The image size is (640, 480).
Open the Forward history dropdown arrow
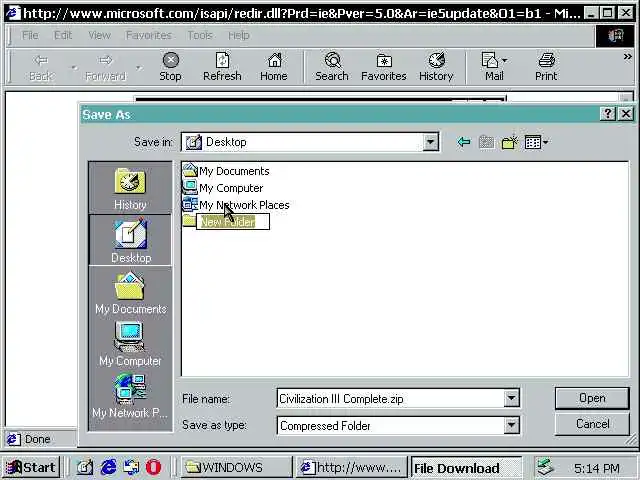[139, 67]
